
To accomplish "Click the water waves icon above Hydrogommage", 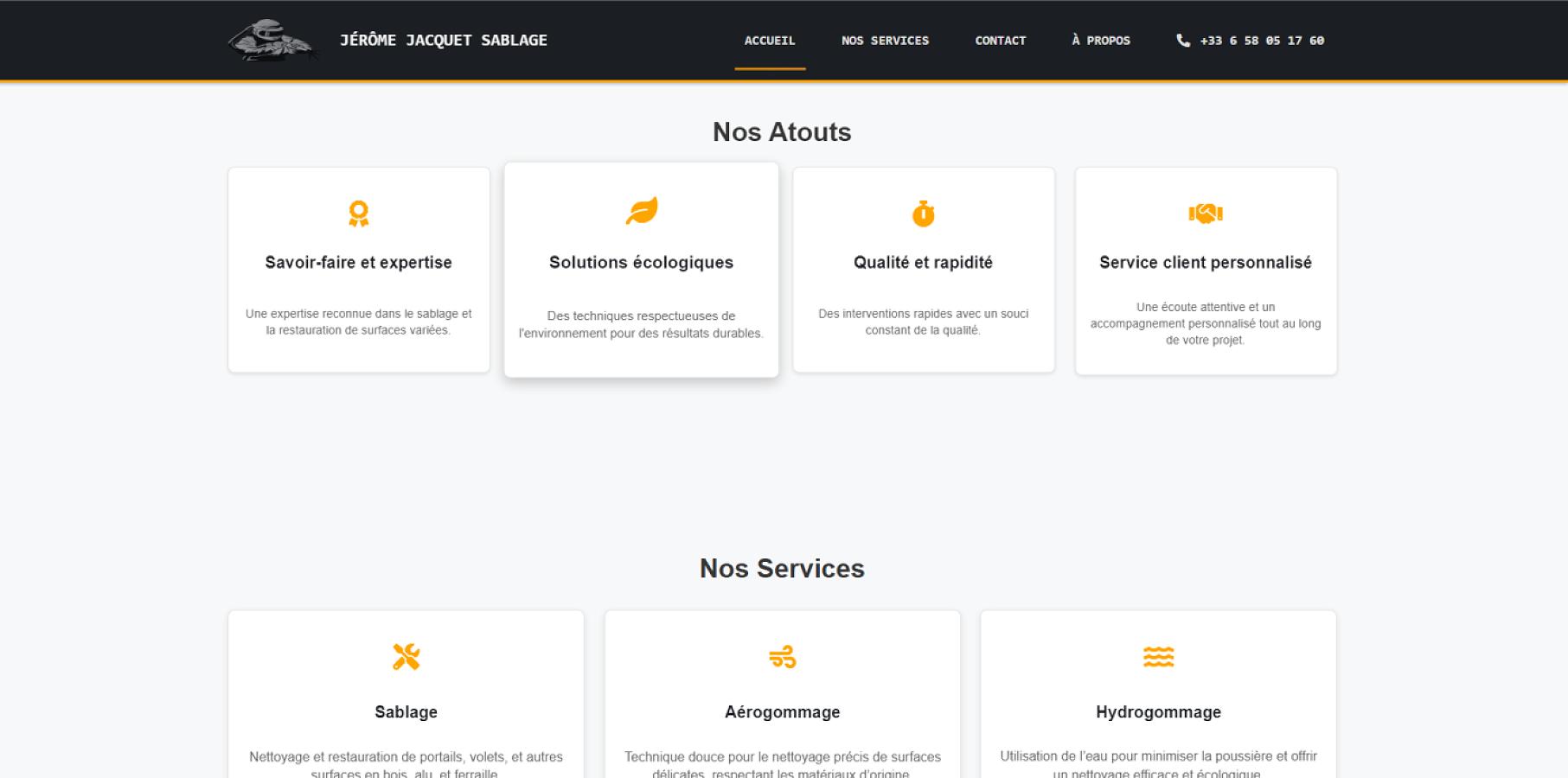I will (x=1158, y=657).
